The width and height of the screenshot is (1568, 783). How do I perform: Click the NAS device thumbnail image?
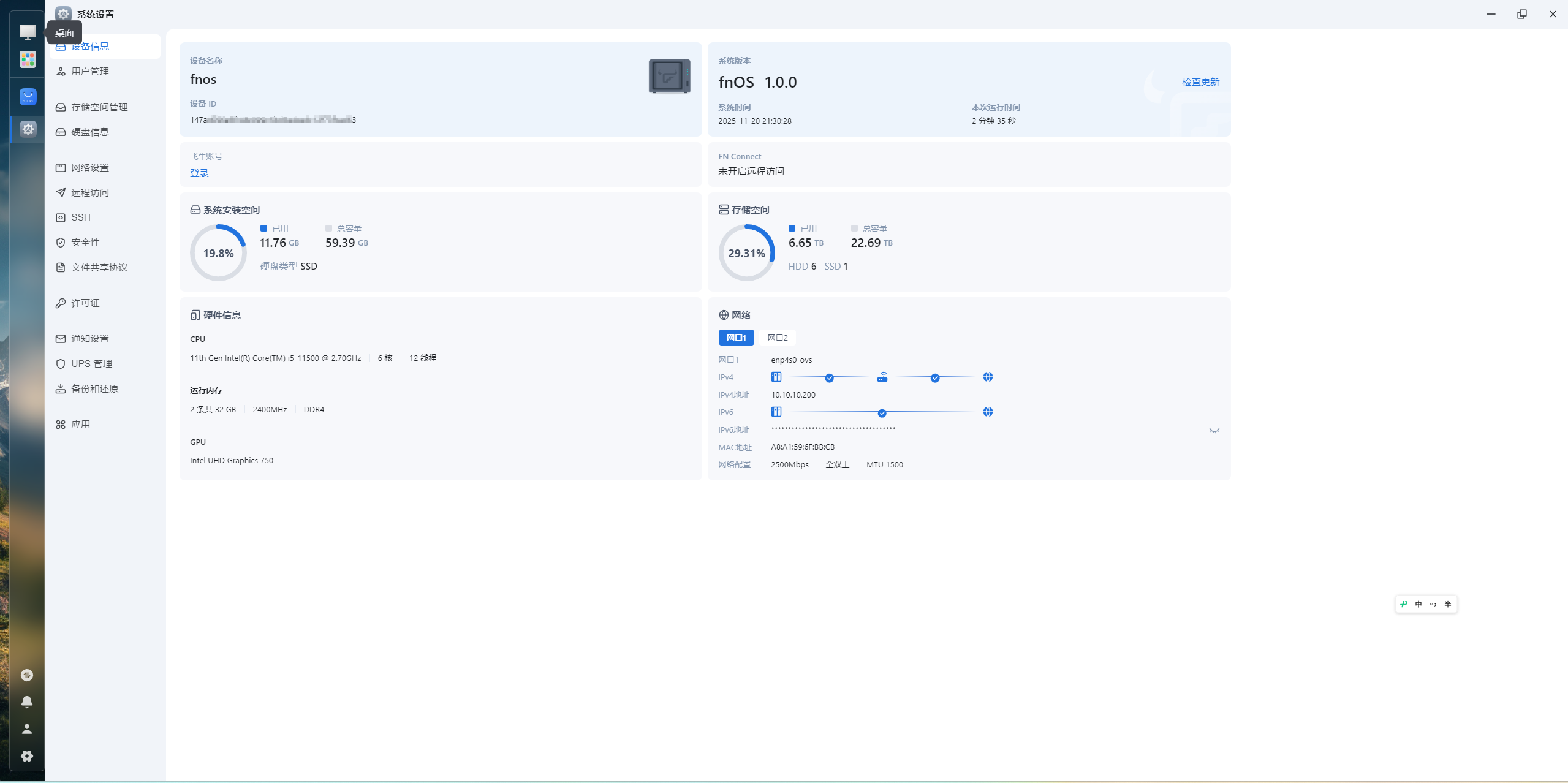click(669, 77)
